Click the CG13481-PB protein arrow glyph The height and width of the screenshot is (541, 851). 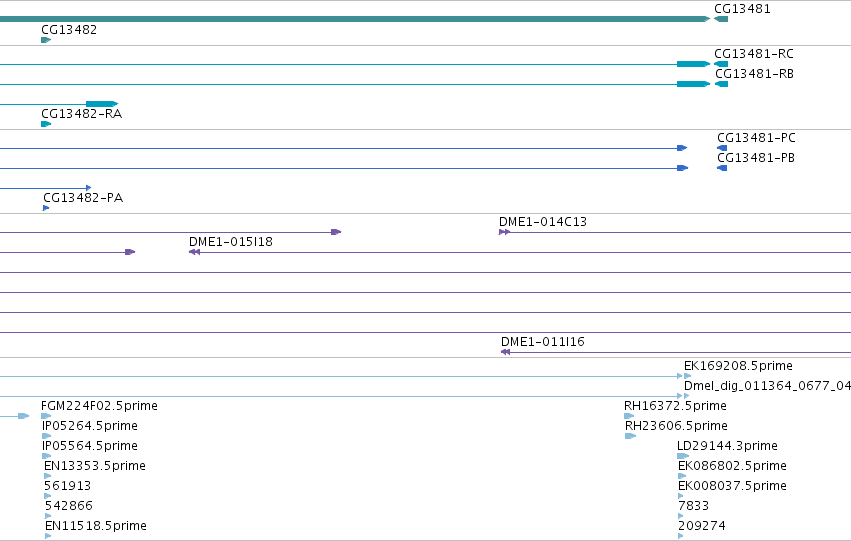pos(722,168)
